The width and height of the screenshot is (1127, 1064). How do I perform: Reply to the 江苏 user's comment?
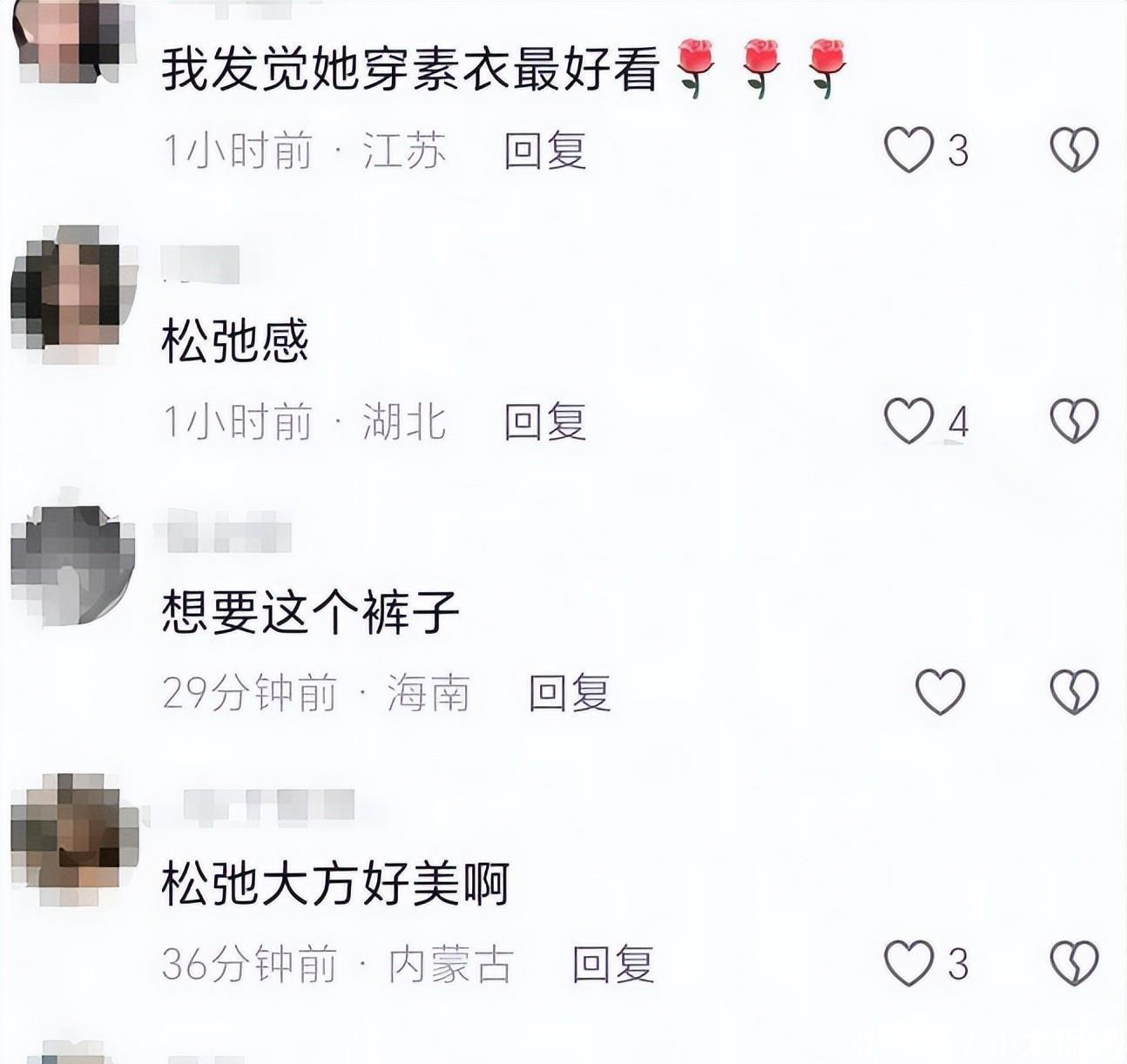tap(545, 152)
